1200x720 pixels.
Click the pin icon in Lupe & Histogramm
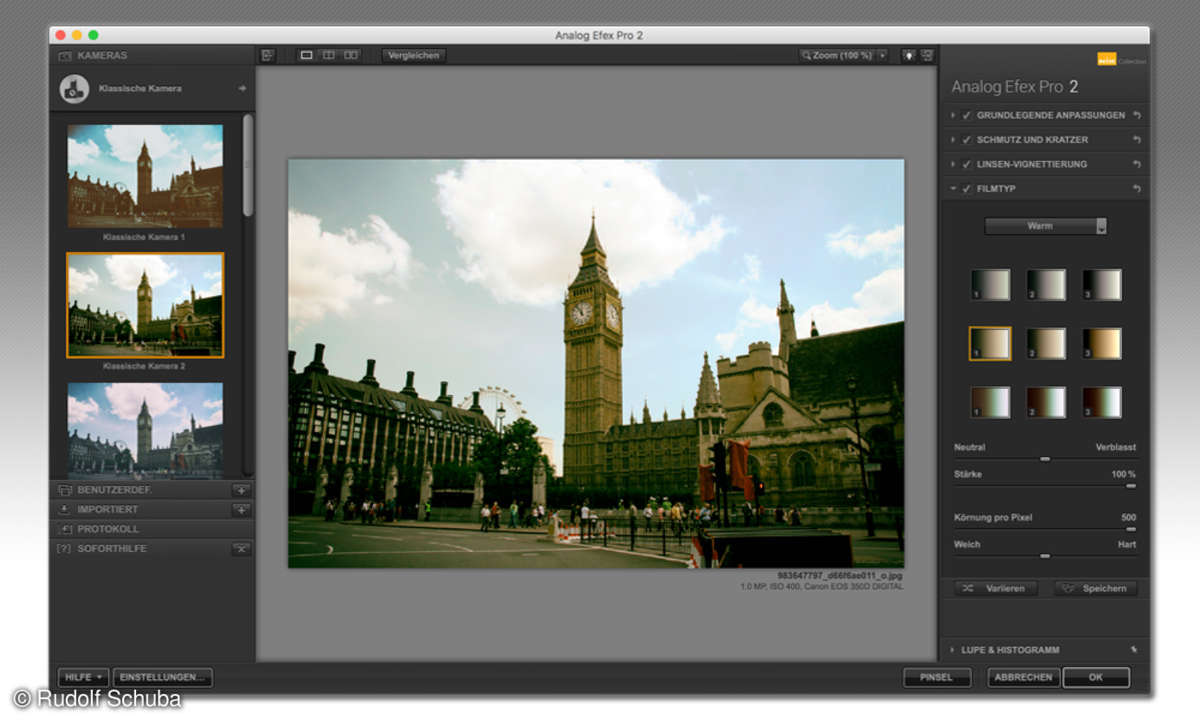1134,649
